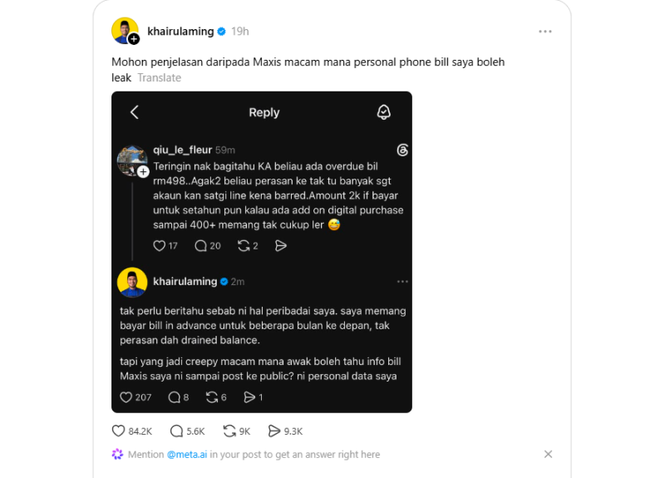The image size is (665, 478).
Task: Like qiu_le_fleur's reply with 17 likes
Action: pos(159,246)
